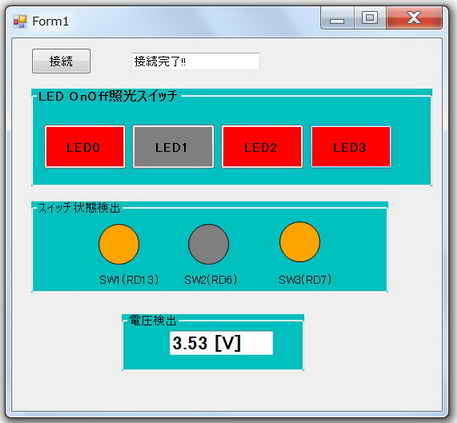Click the gray SW2 indicator circle
Viewport: 457px width, 423px height.
[208, 244]
